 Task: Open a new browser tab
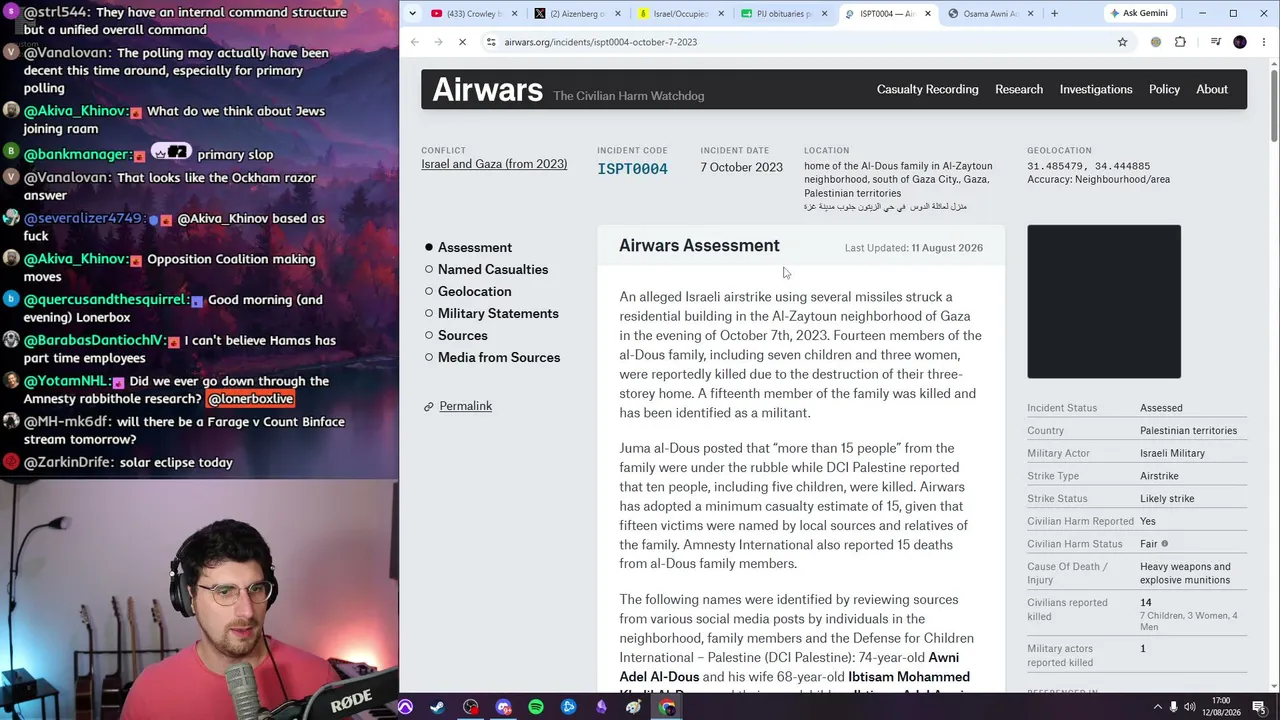click(x=1054, y=14)
